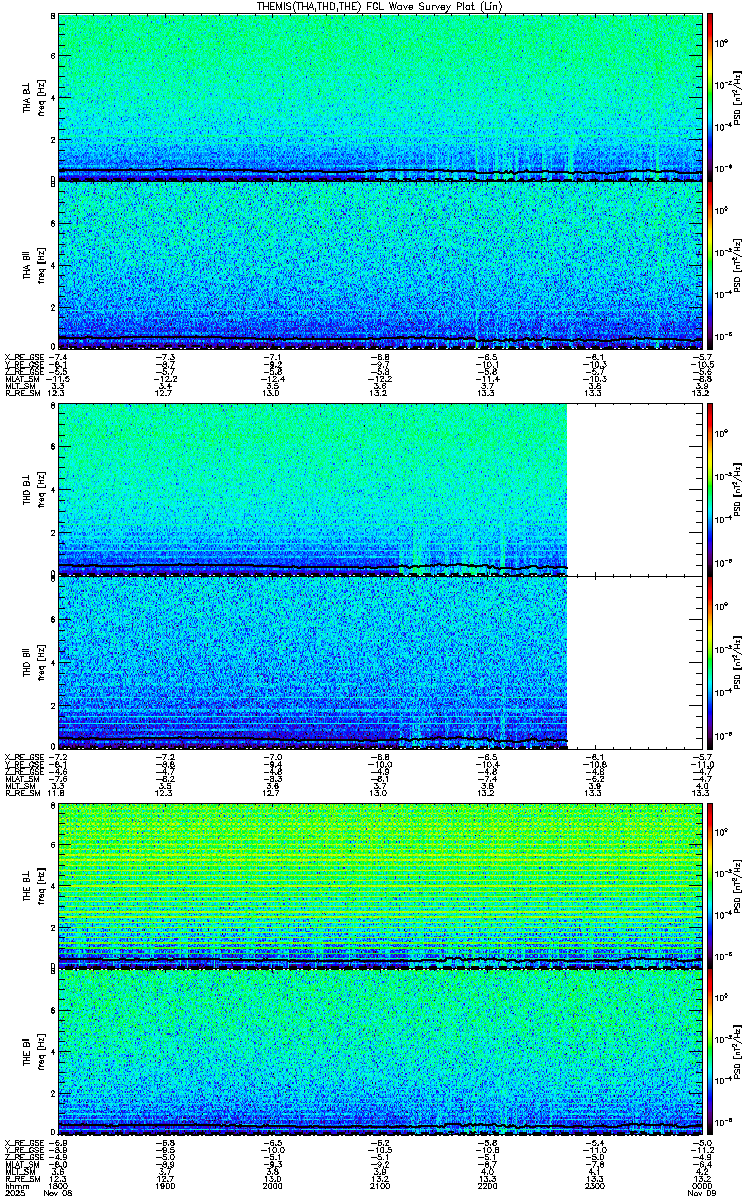
Task: Click the 1900 time tick label
Action: tap(166, 1186)
